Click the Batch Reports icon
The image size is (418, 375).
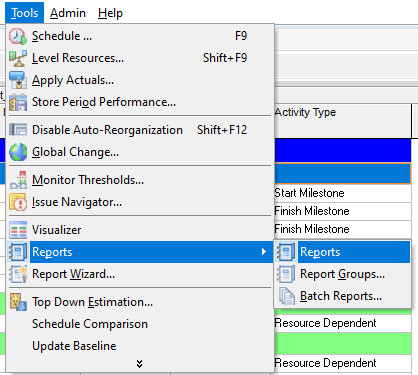(286, 296)
